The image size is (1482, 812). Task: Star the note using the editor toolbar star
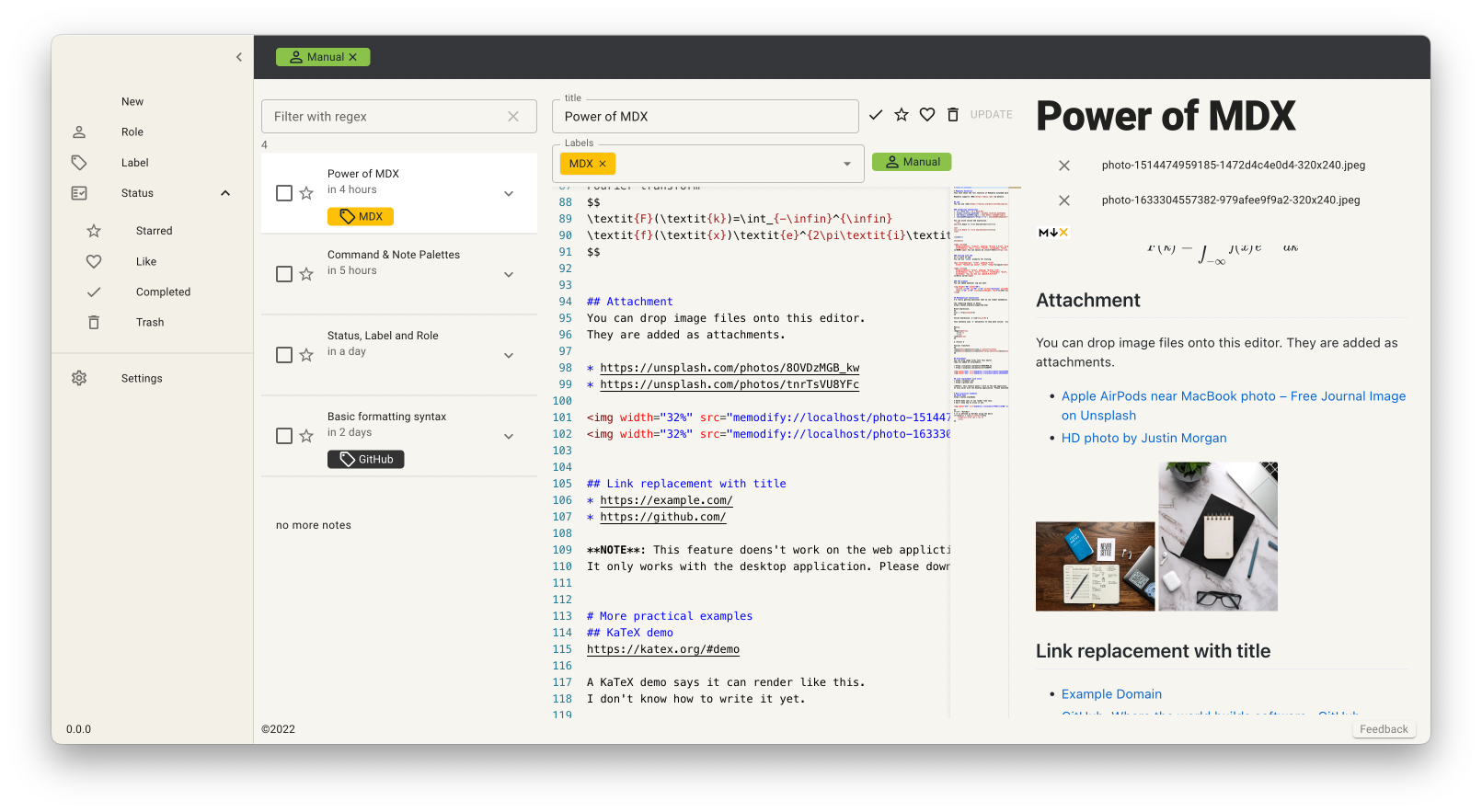click(x=902, y=115)
